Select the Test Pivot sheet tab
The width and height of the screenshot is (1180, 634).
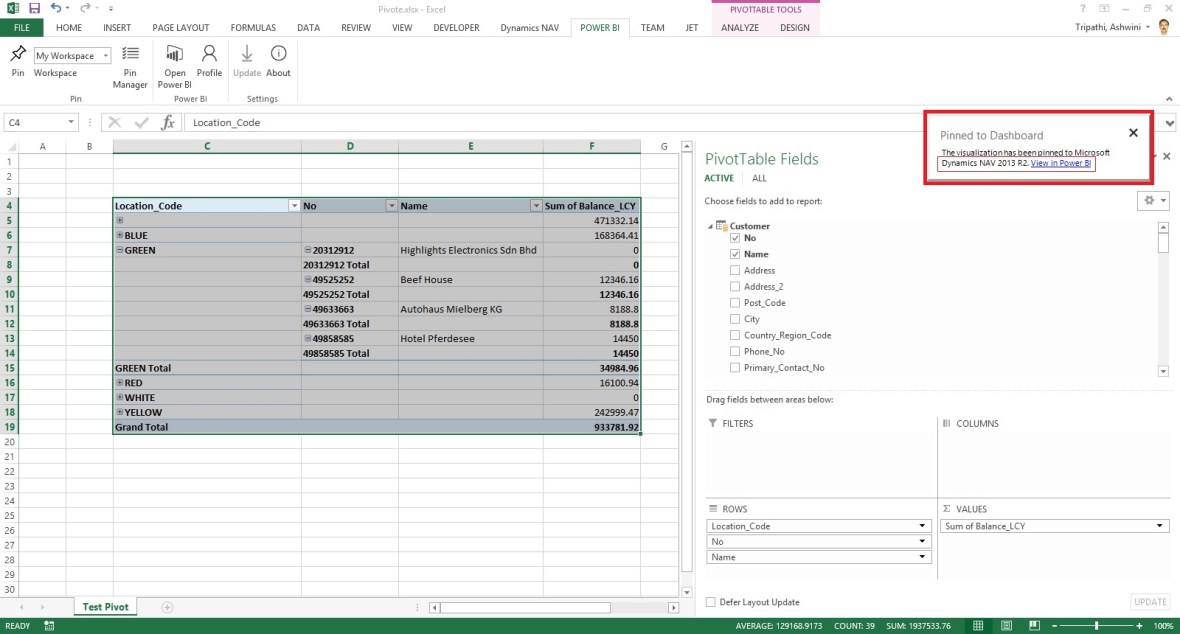(x=104, y=606)
